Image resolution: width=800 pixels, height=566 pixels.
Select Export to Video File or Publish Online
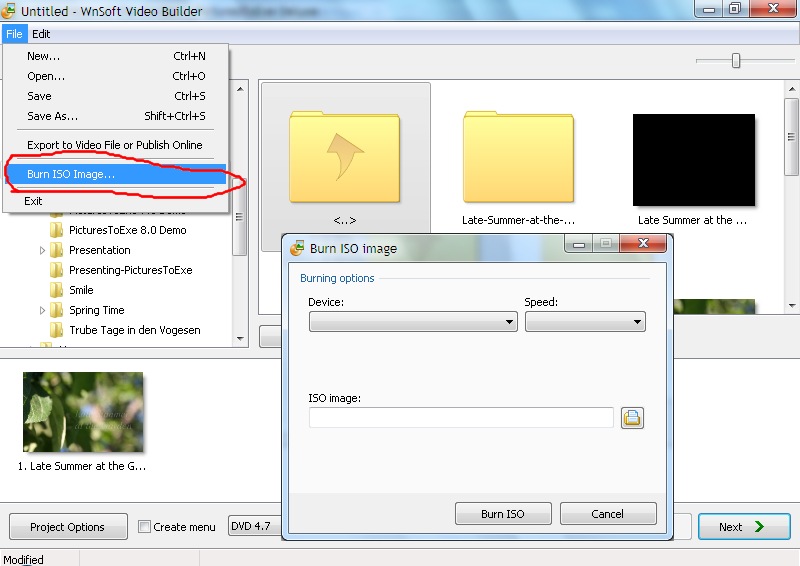click(114, 145)
